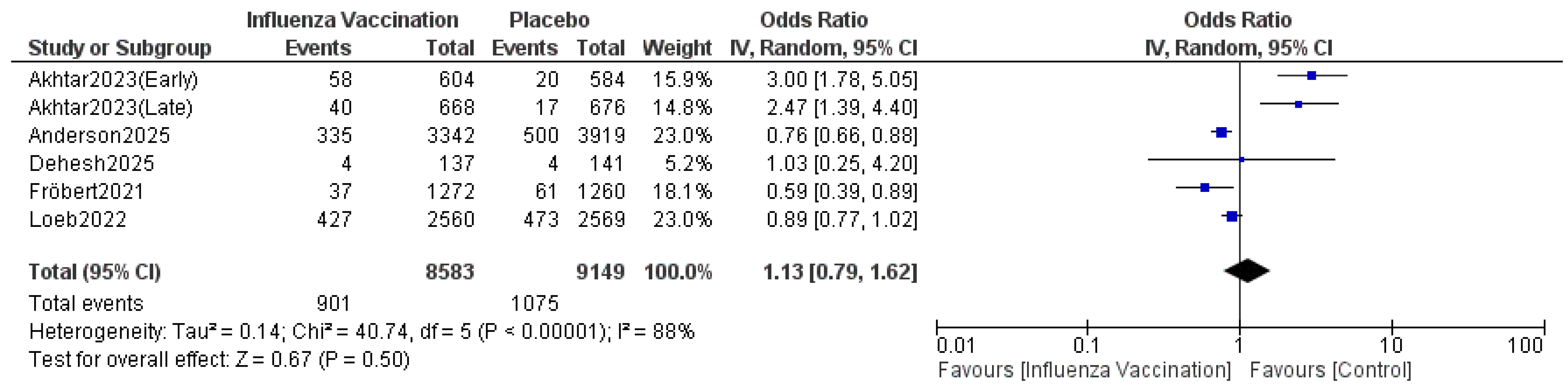Click the black diamond pooled estimate marker
Image resolution: width=1568 pixels, height=389 pixels.
pos(1247,271)
